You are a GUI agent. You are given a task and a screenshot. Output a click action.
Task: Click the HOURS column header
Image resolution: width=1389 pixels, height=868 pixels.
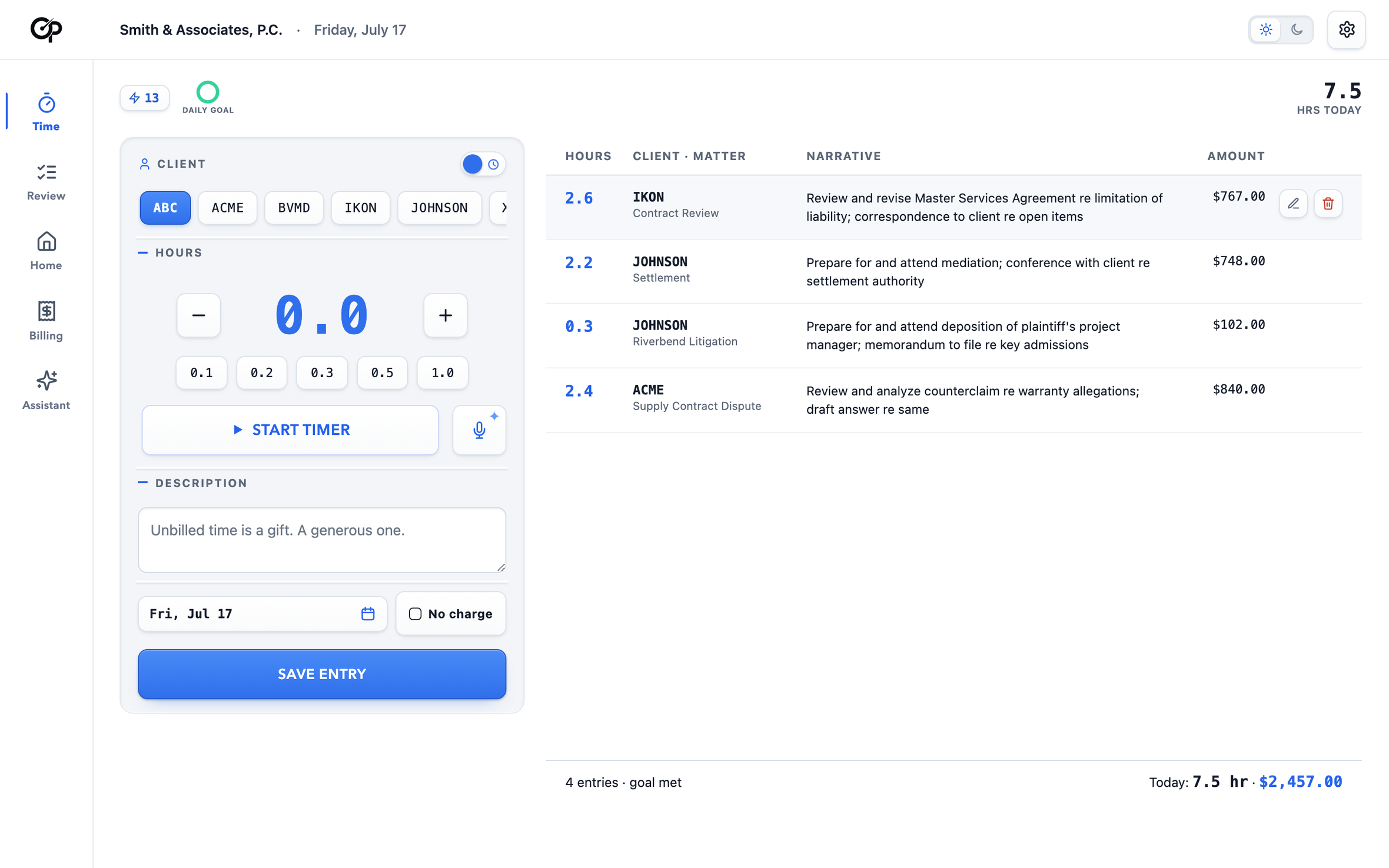tap(588, 156)
